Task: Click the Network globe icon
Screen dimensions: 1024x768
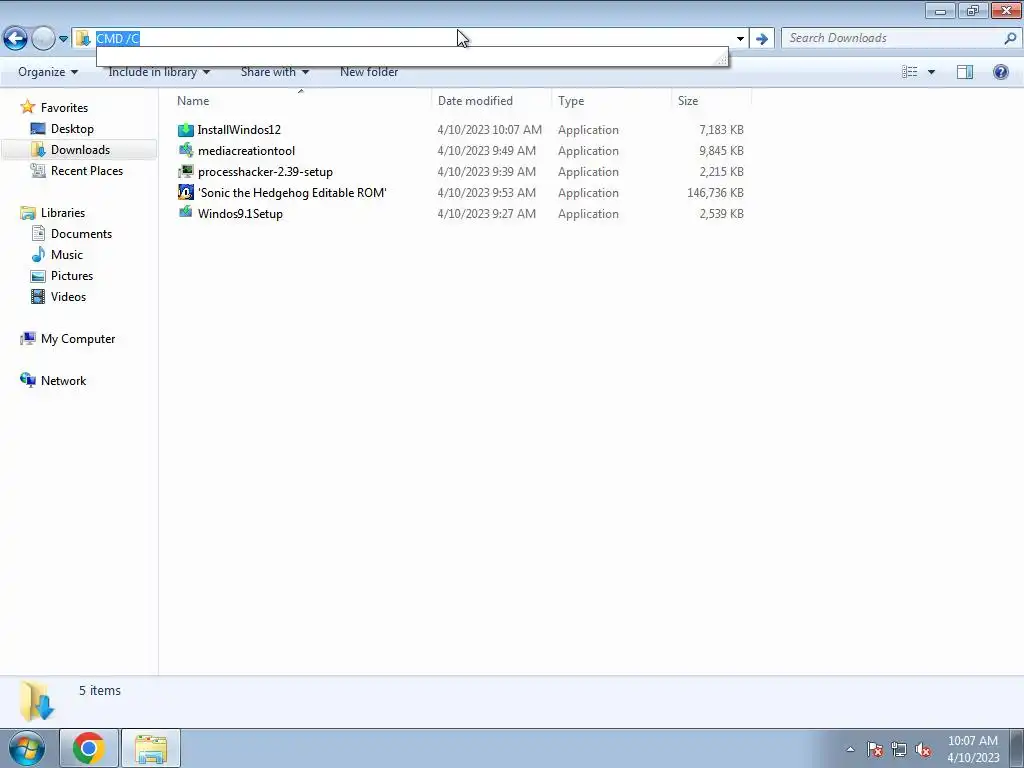Action: point(27,380)
